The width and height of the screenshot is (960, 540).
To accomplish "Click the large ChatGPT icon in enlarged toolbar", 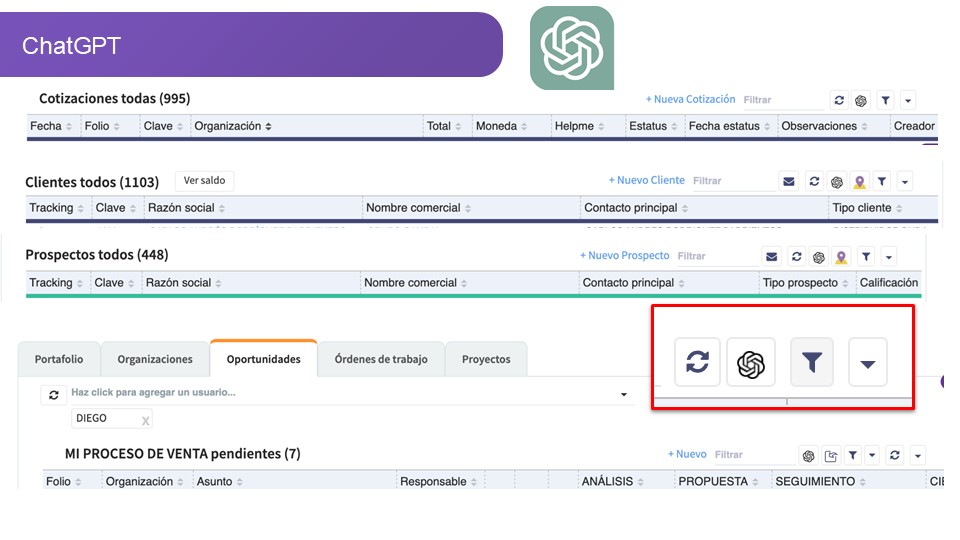I will coord(751,363).
